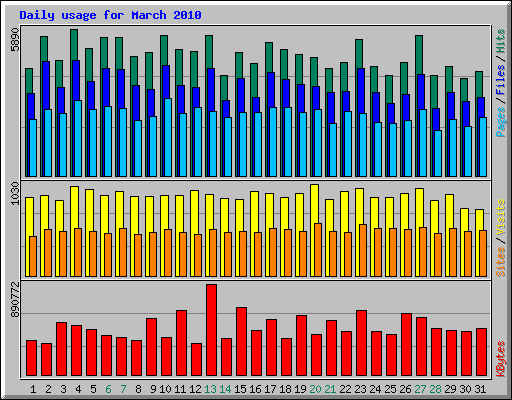Click the cyan pages bar for day 10
The height and width of the screenshot is (400, 512).
[168, 137]
